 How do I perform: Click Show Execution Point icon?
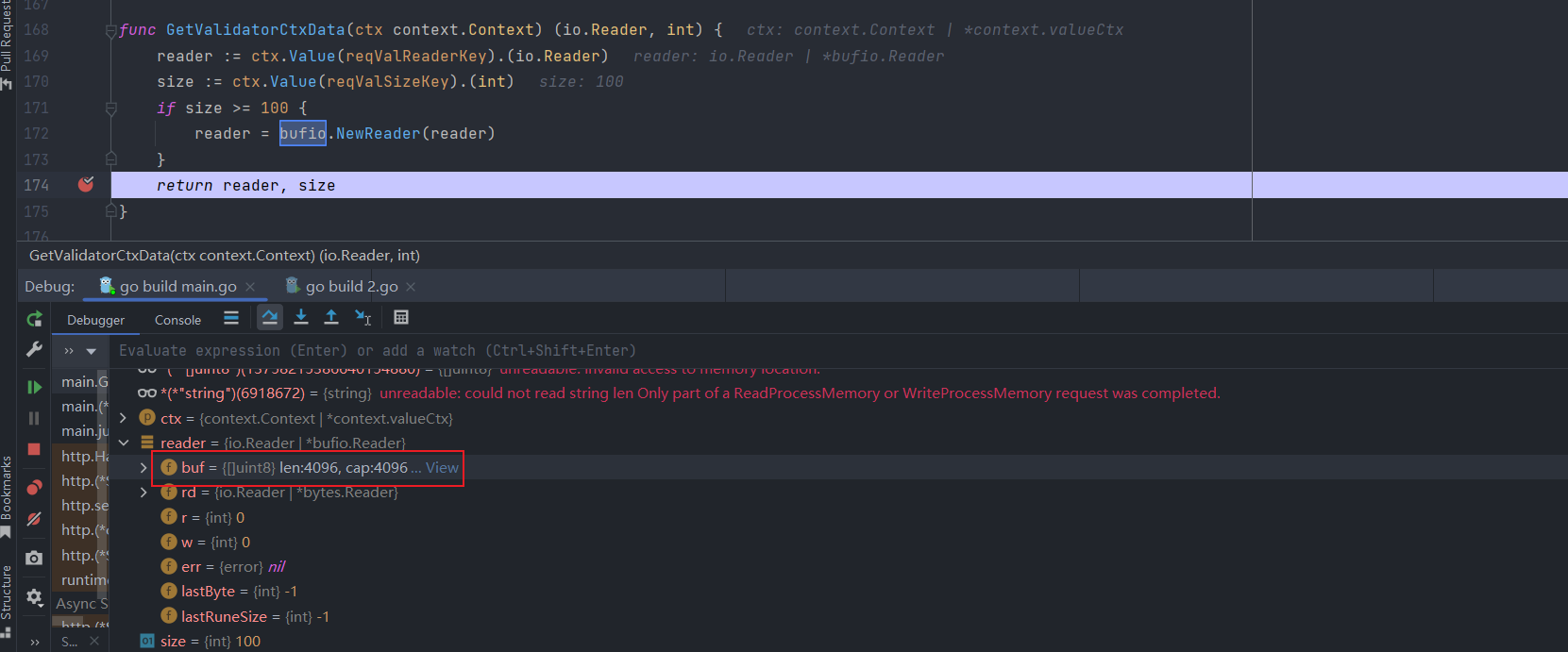[231, 318]
